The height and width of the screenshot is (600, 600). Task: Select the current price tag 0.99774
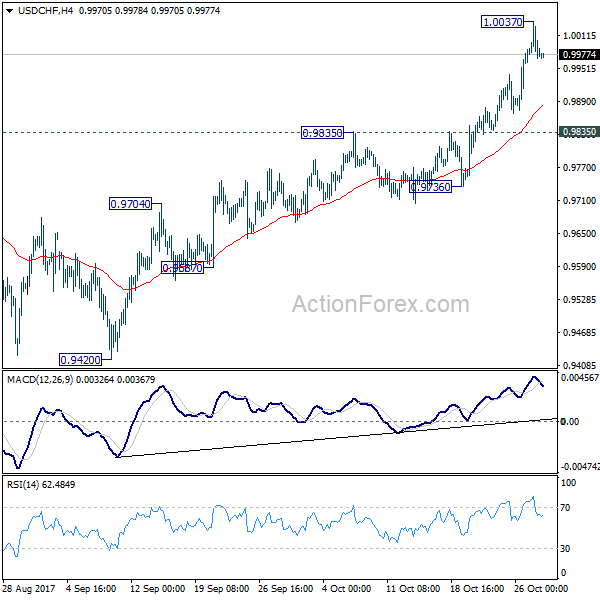pyautogui.click(x=579, y=55)
